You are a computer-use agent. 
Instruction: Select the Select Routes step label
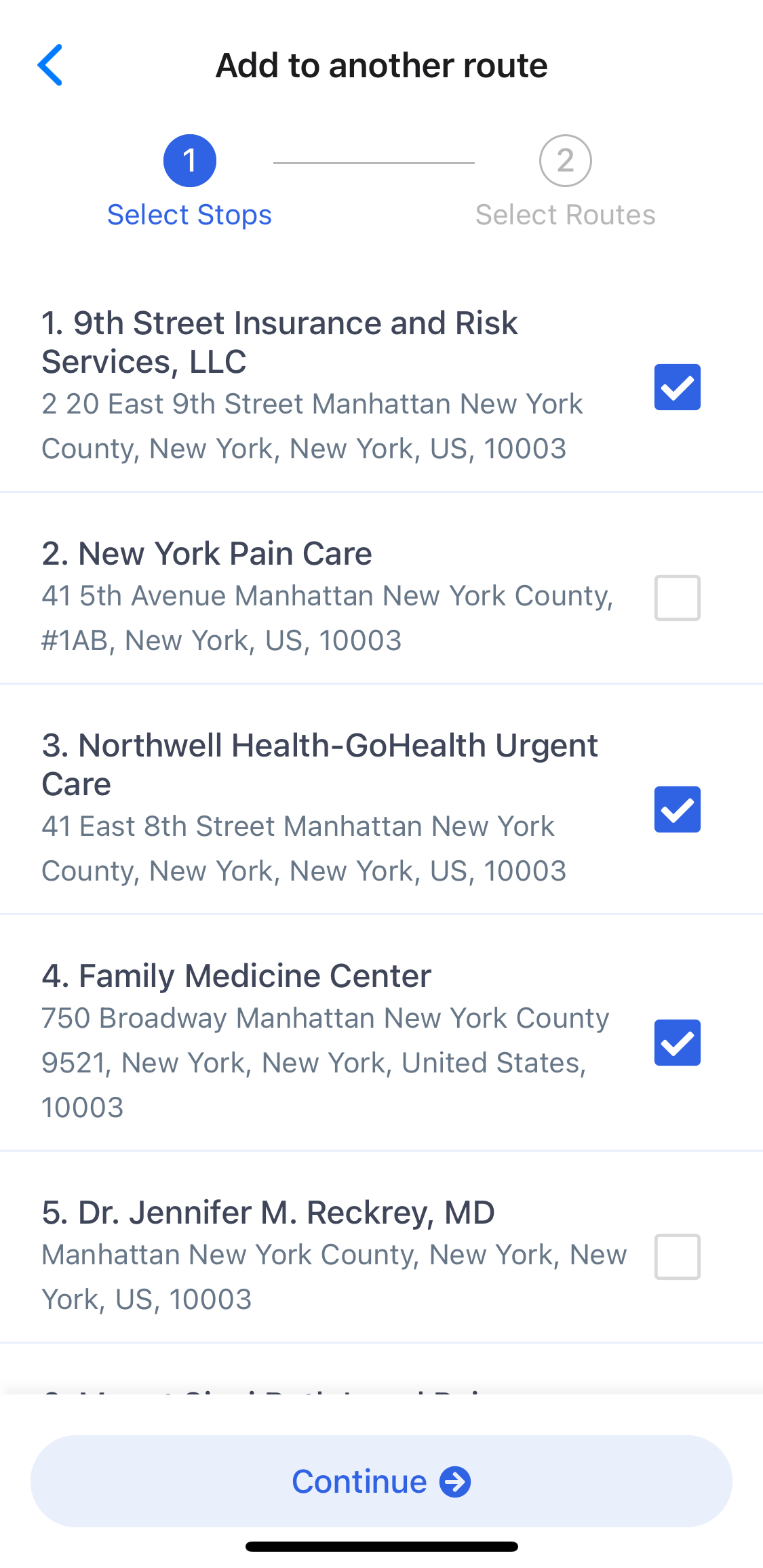coord(566,215)
